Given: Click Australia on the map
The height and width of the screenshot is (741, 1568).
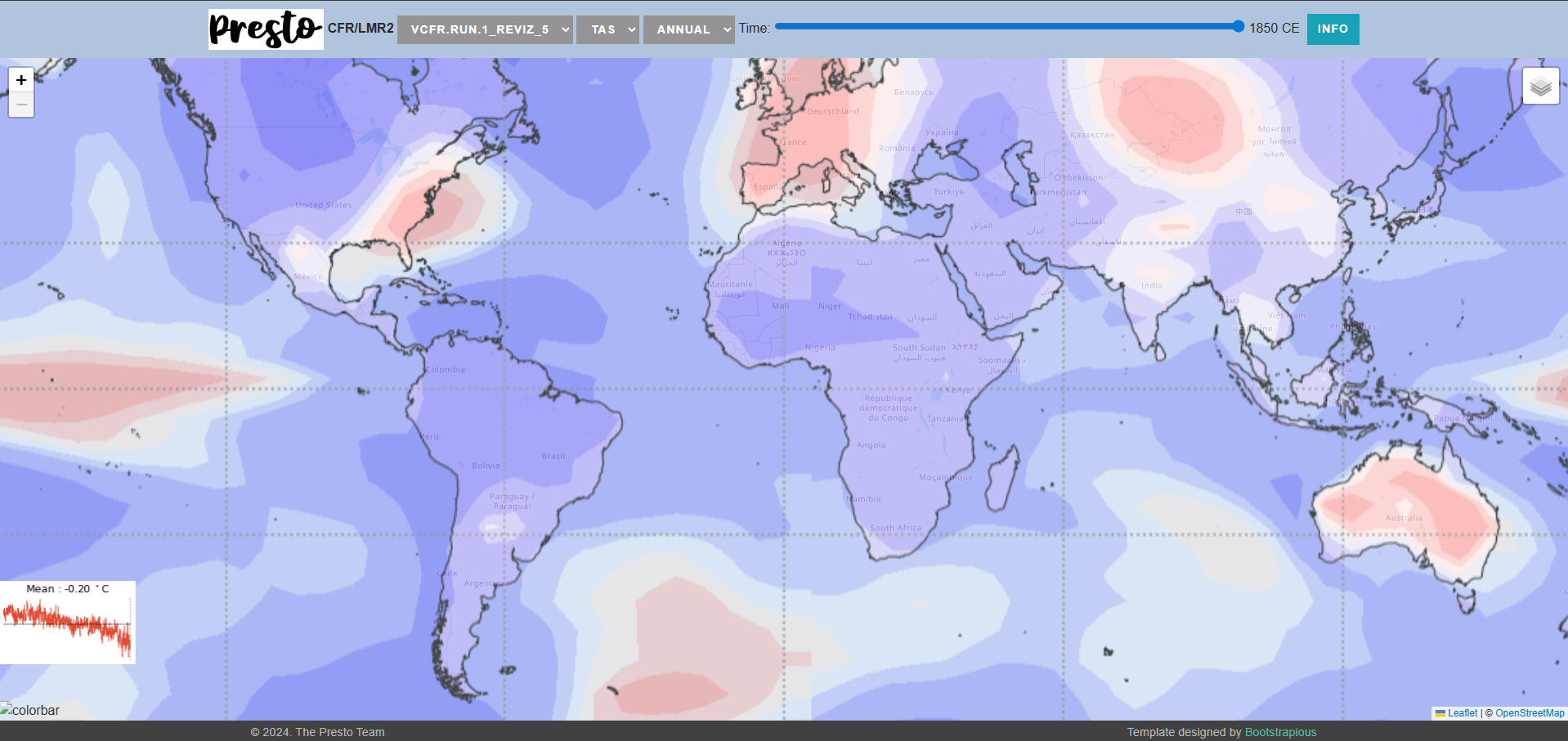Looking at the screenshot, I should [x=1404, y=518].
